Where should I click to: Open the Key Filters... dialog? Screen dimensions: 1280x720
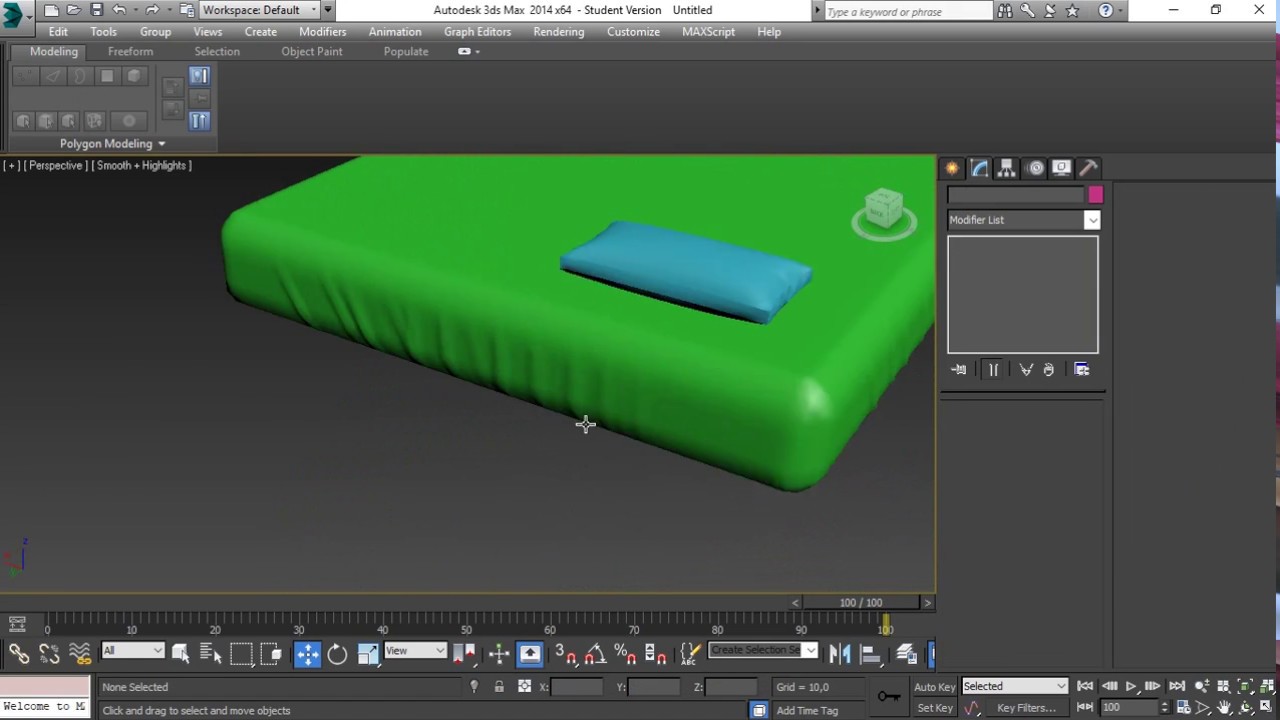tap(1026, 708)
